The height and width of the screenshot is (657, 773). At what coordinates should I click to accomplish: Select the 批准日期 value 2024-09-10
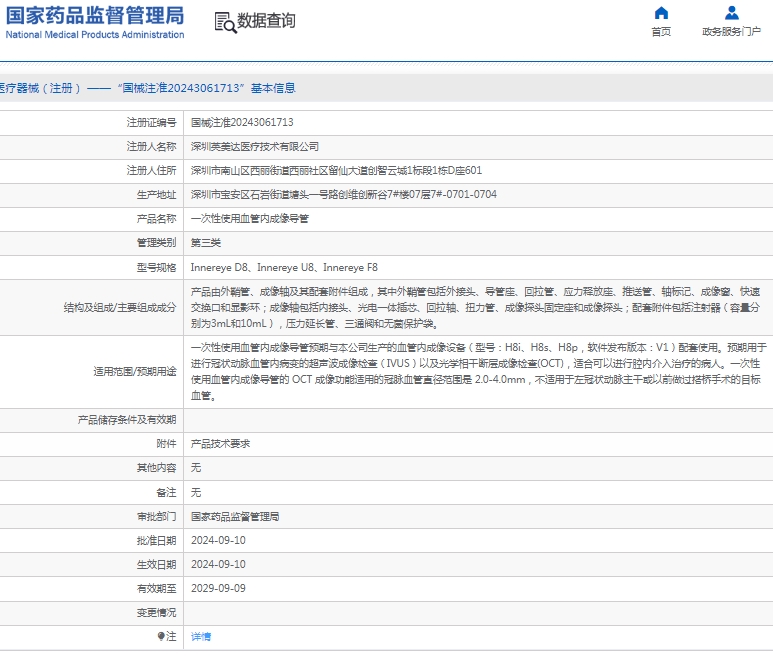(x=218, y=541)
